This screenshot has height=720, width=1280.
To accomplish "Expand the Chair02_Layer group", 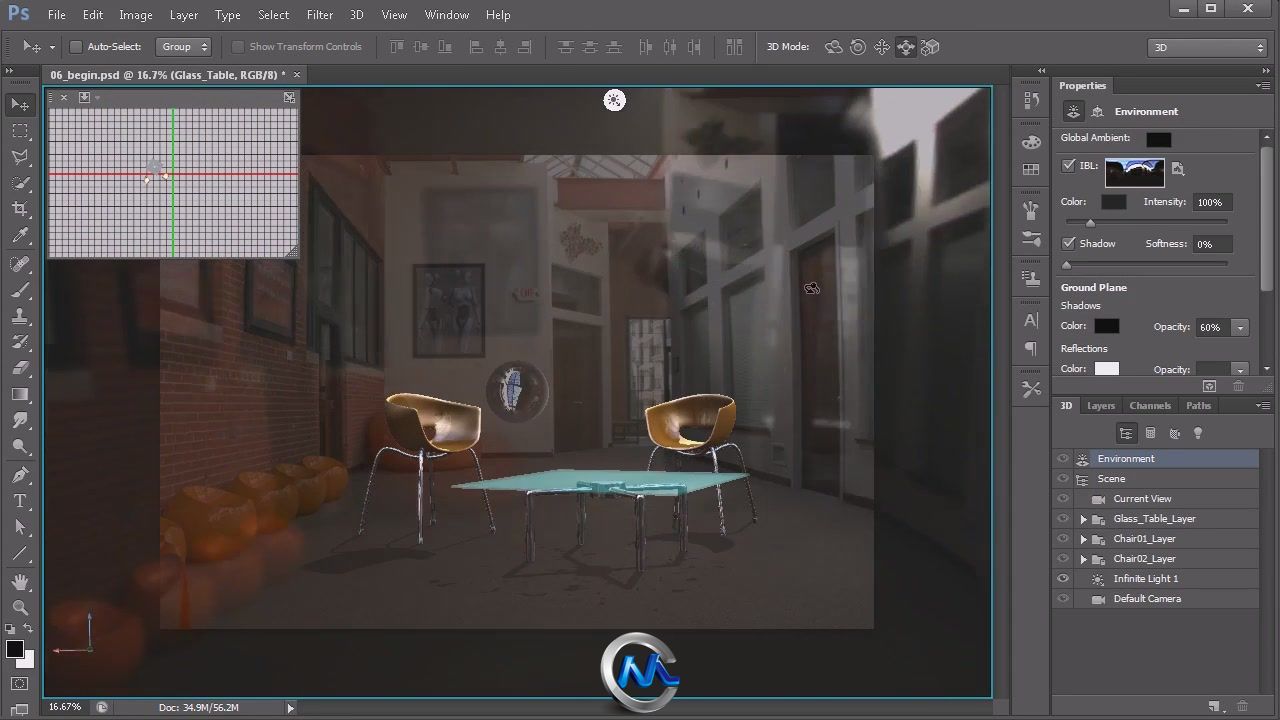I will tap(1083, 559).
